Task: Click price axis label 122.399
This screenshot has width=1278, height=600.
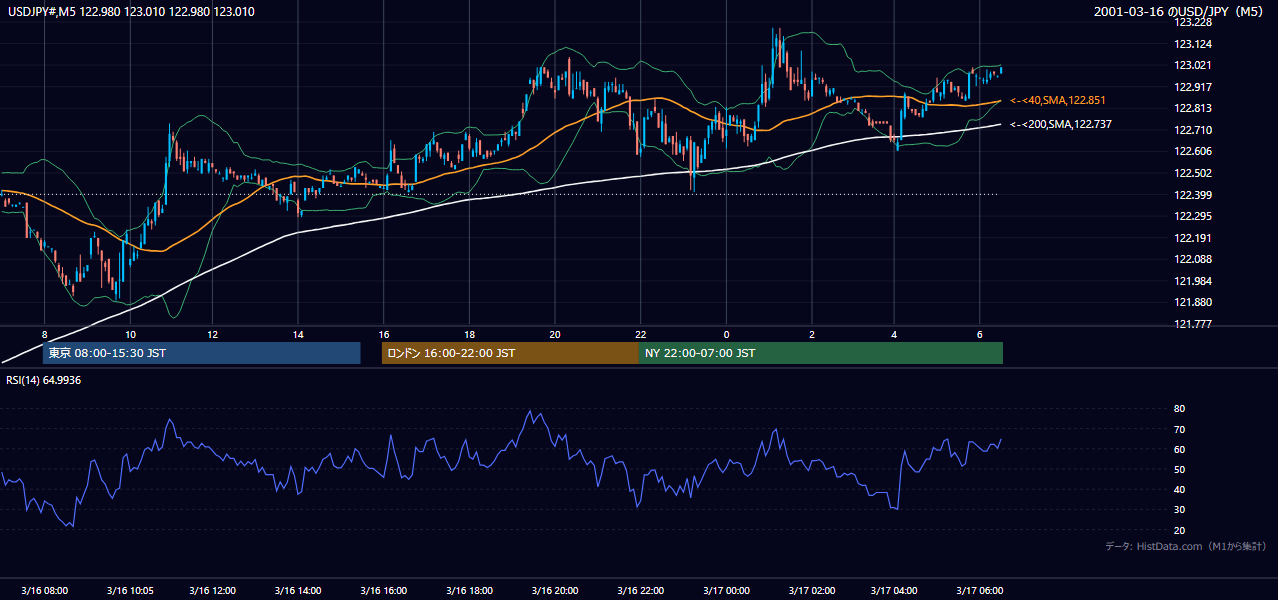Action: (1194, 195)
